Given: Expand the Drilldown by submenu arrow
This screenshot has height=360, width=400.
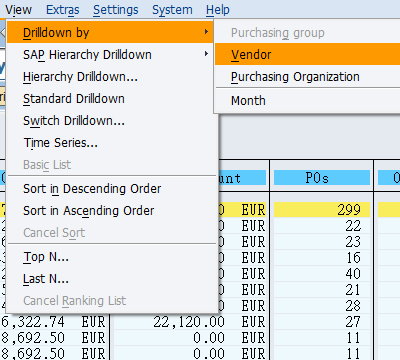Looking at the screenshot, I should [206, 32].
